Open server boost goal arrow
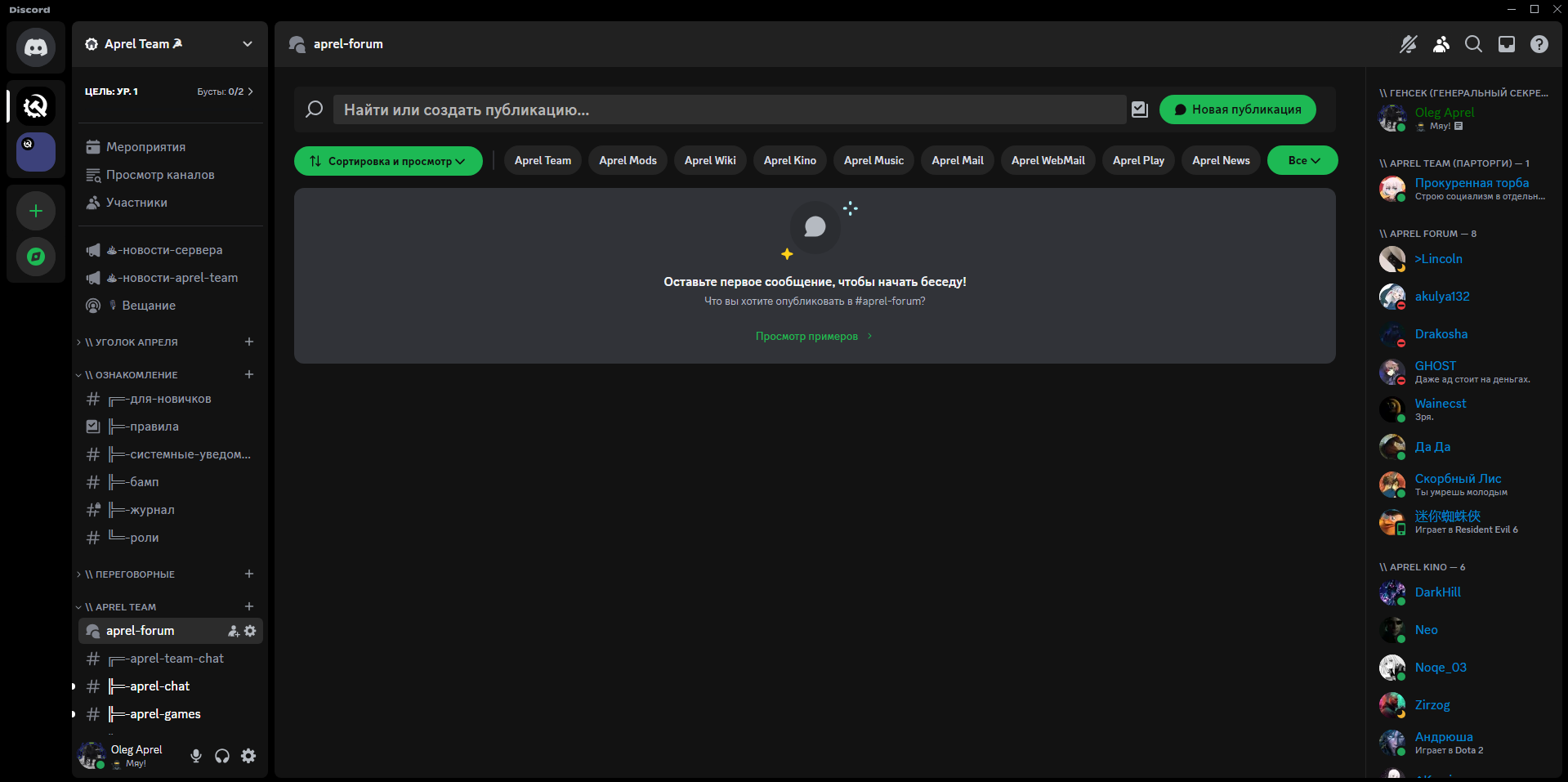Viewport: 1568px width, 782px height. (250, 92)
